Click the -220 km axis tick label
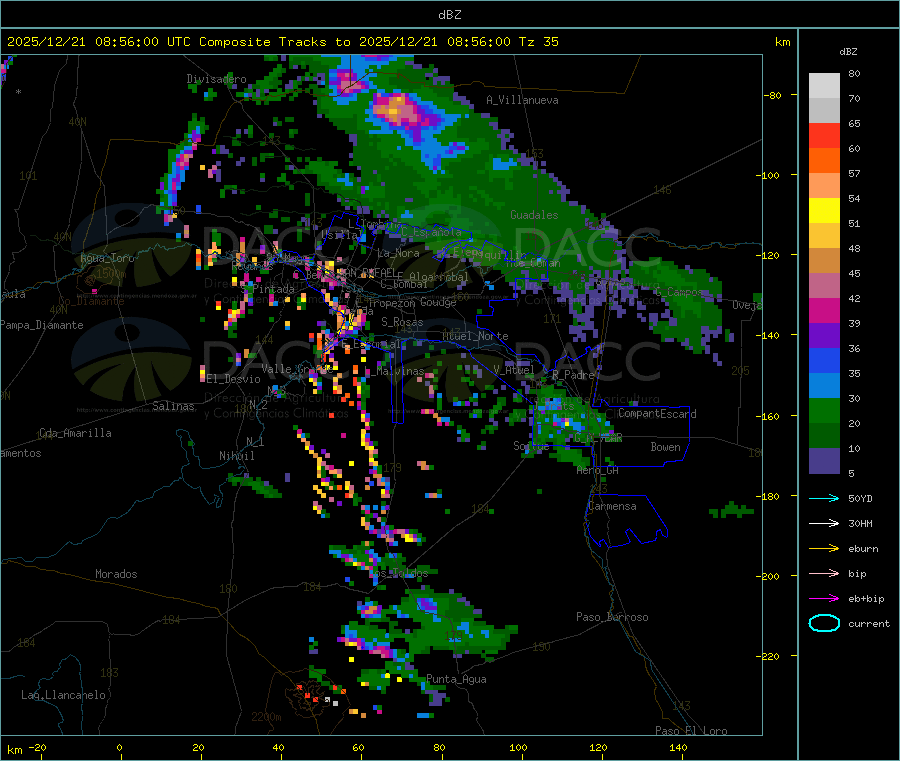Viewport: 900px width, 761px height. tap(770, 657)
